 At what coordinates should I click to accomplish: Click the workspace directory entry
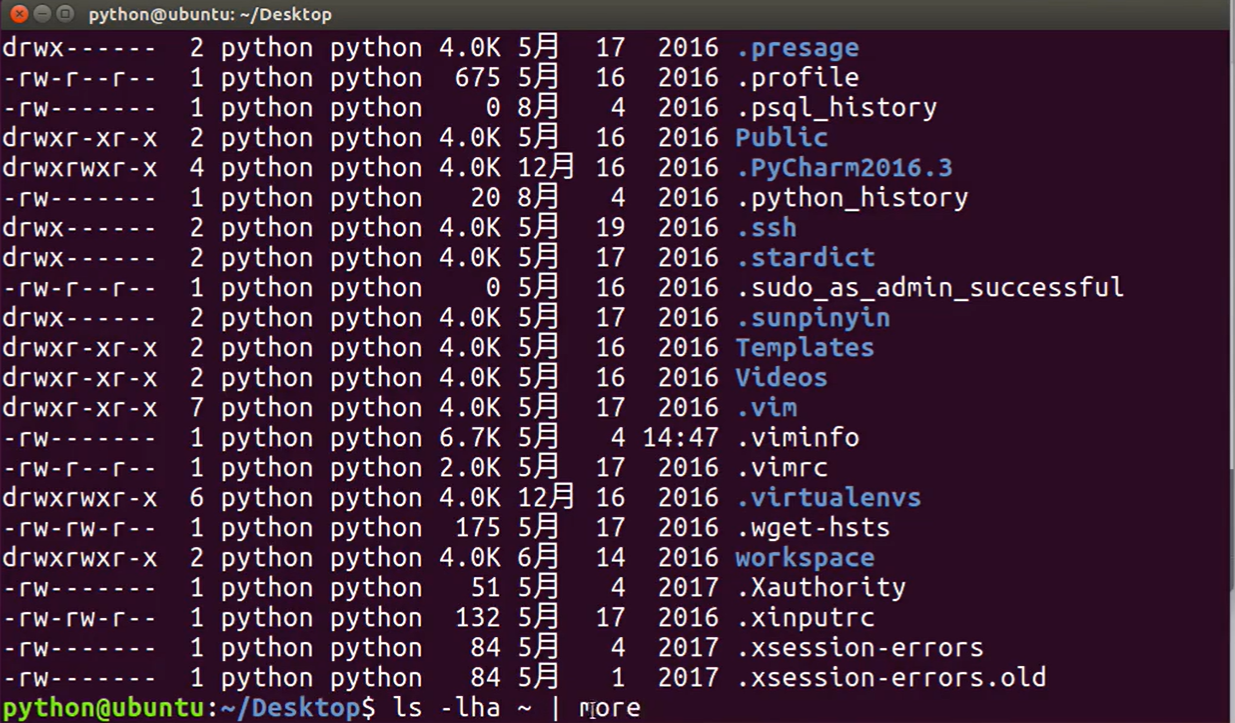pos(805,558)
